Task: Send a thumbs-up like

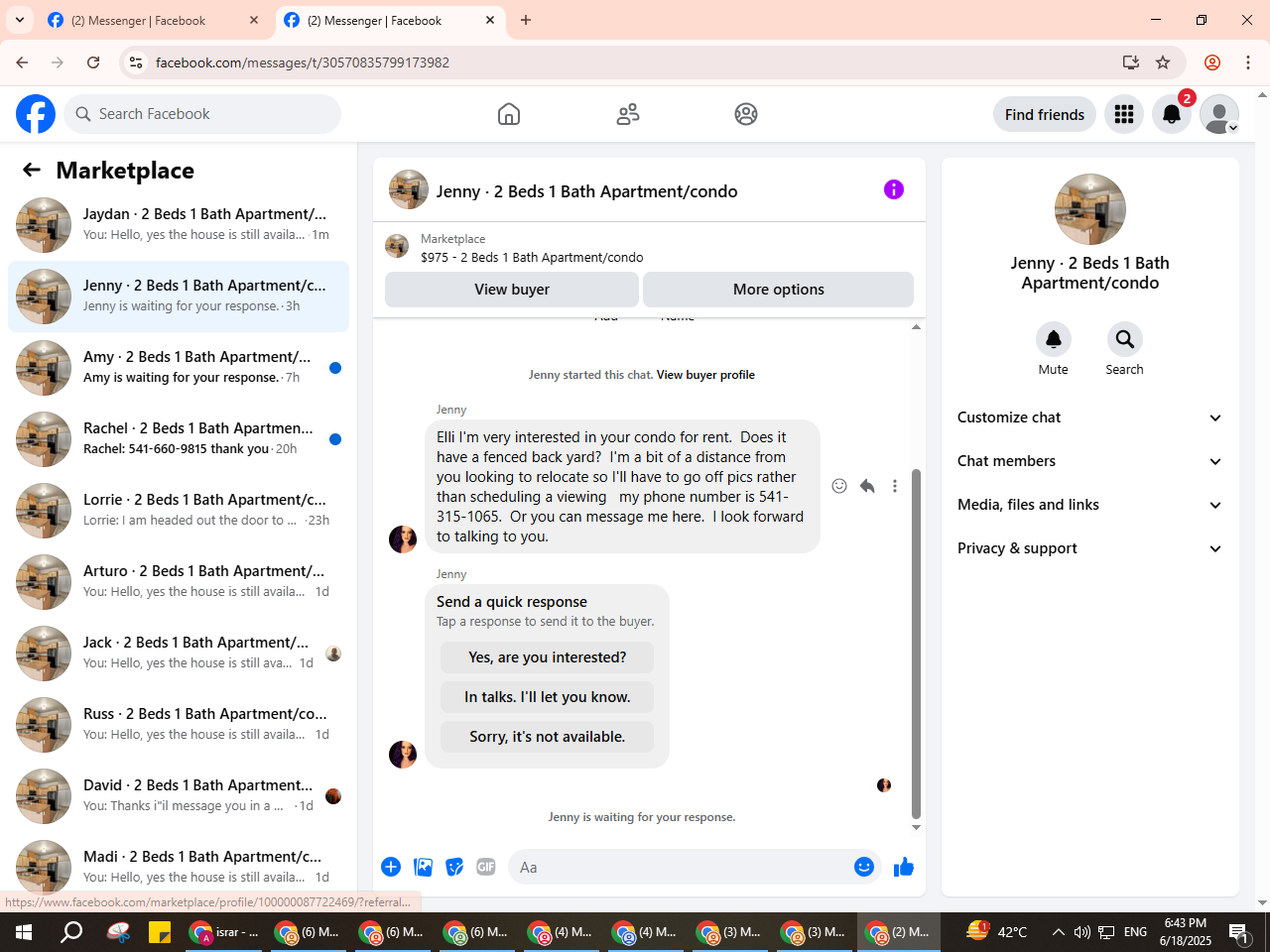Action: click(x=904, y=867)
